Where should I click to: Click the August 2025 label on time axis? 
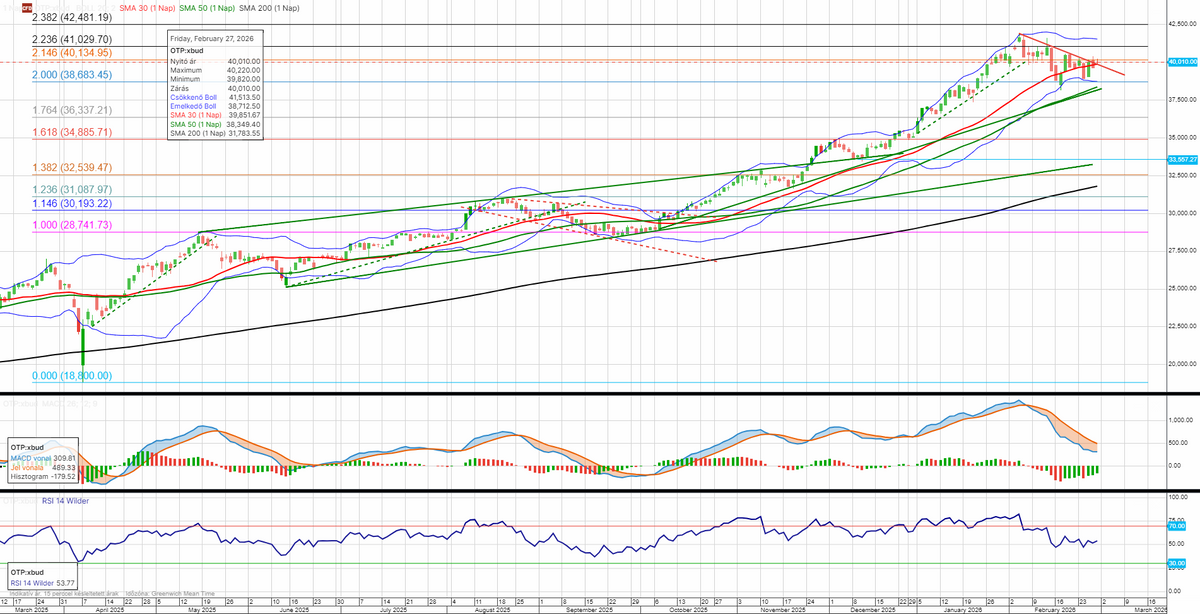[x=485, y=608]
